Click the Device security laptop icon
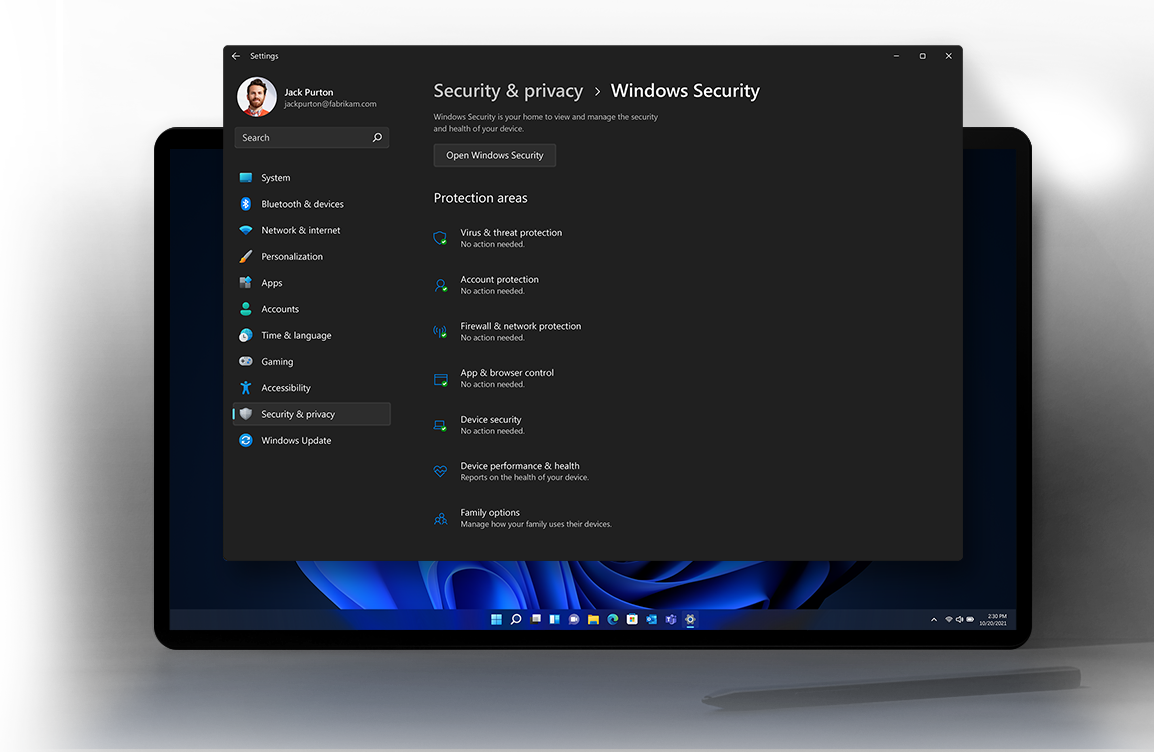The image size is (1154, 752). coord(440,425)
